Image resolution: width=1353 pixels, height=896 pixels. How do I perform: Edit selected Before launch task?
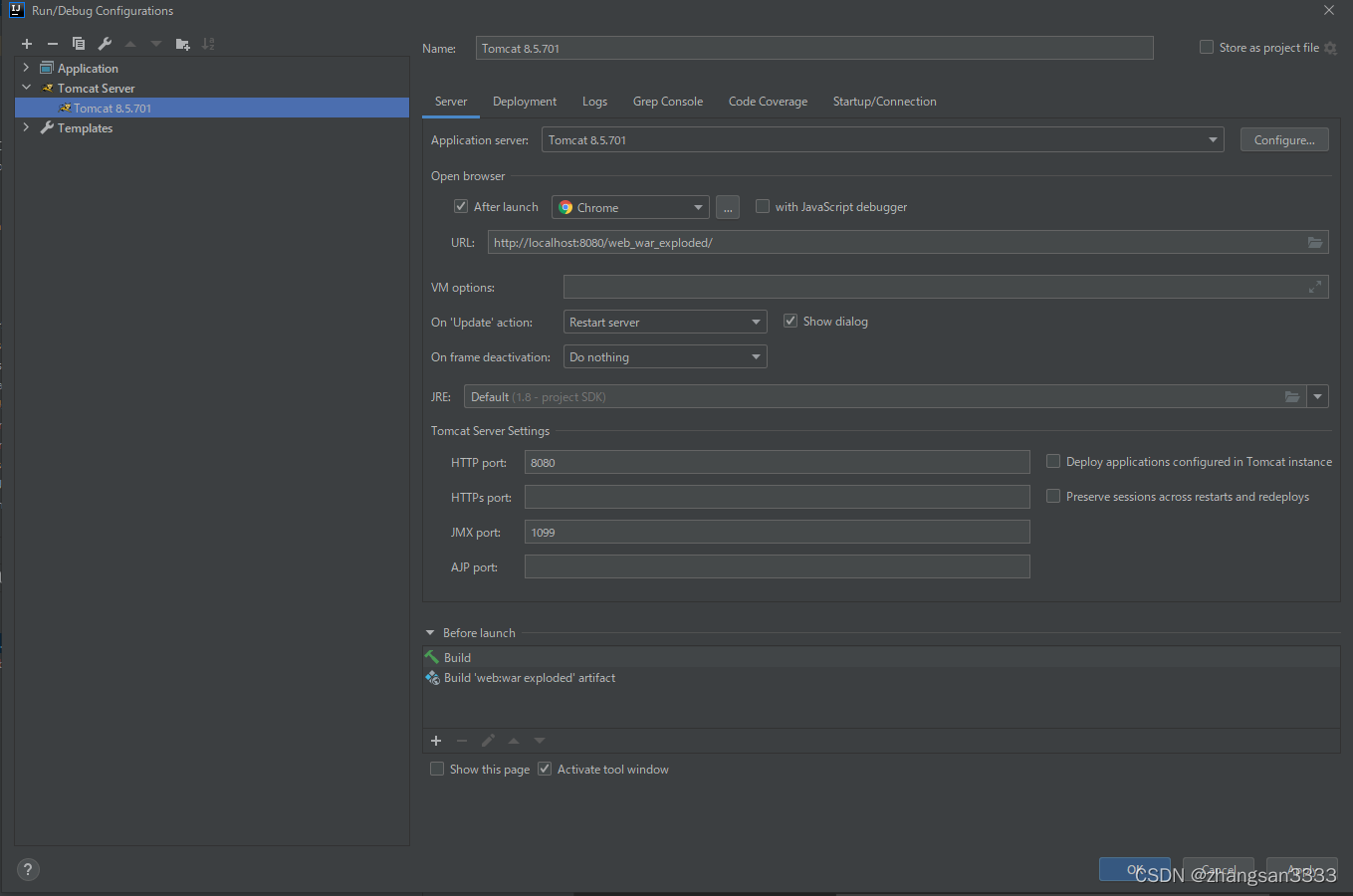tap(488, 741)
